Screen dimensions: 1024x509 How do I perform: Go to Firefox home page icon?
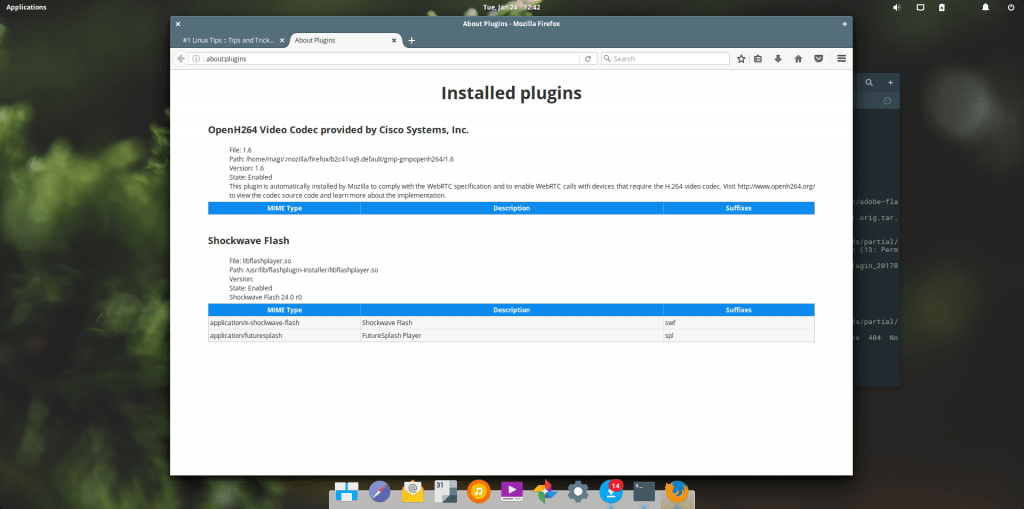click(x=797, y=59)
